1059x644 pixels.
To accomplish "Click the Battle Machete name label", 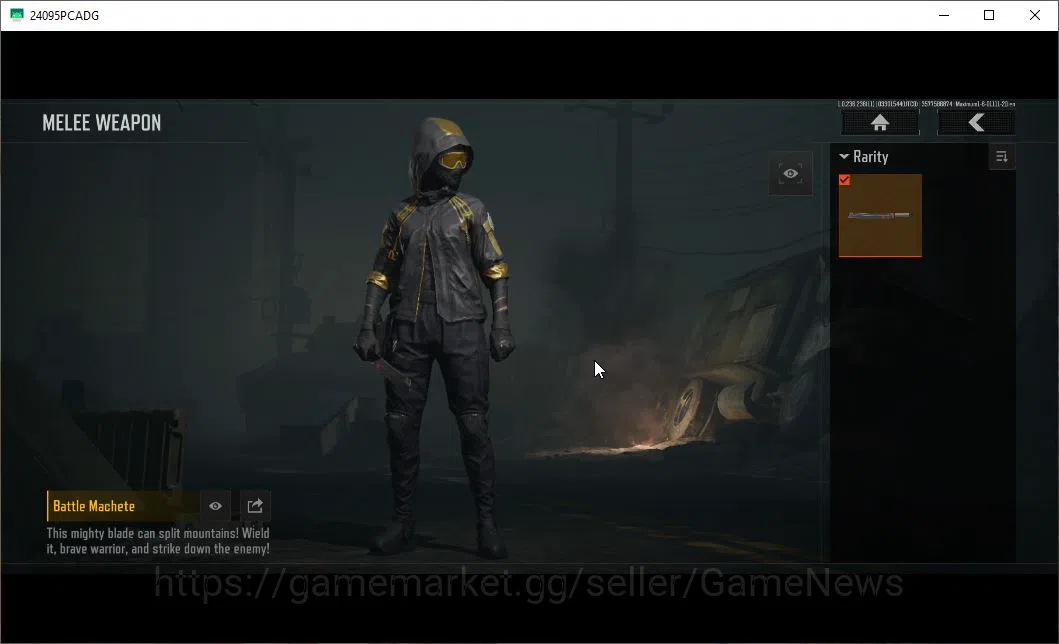I will pyautogui.click(x=94, y=506).
